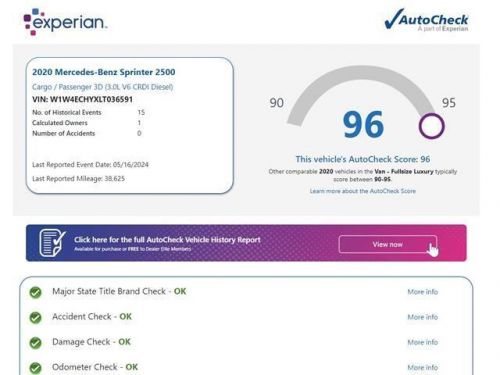Click green check icon beside Major State Title
The height and width of the screenshot is (375, 500).
(x=35, y=292)
